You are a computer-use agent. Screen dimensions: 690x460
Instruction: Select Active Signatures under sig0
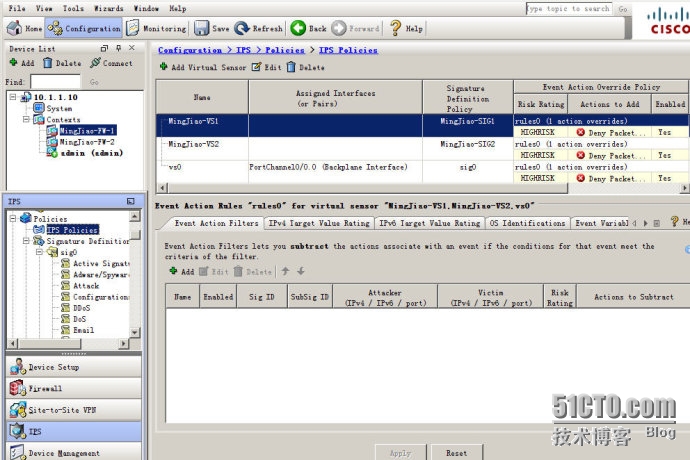tap(95, 263)
